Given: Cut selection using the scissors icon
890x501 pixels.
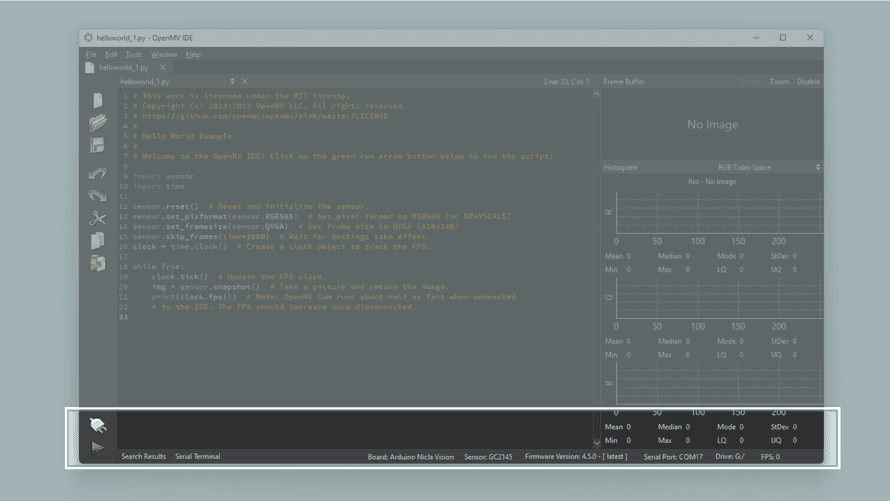Looking at the screenshot, I should (97, 218).
